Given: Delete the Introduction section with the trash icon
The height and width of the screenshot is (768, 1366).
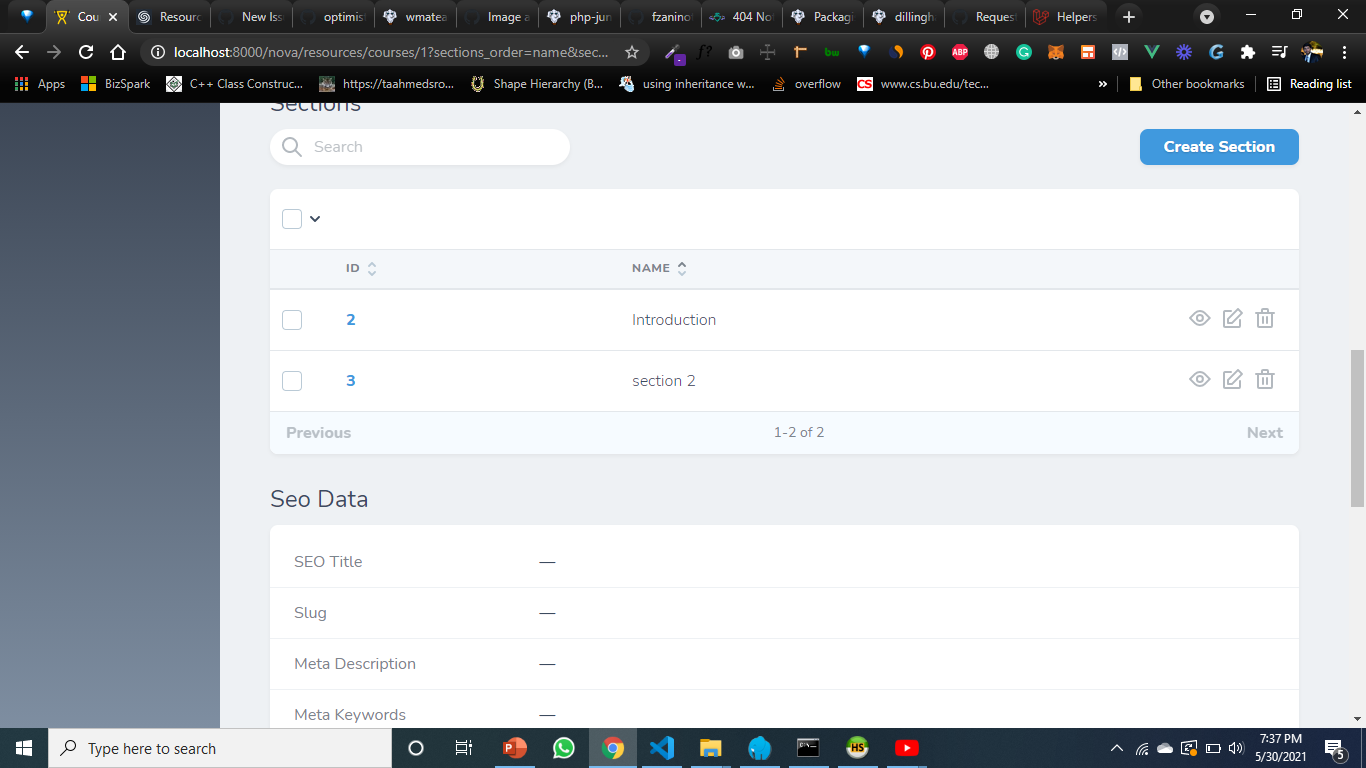Looking at the screenshot, I should point(1265,319).
